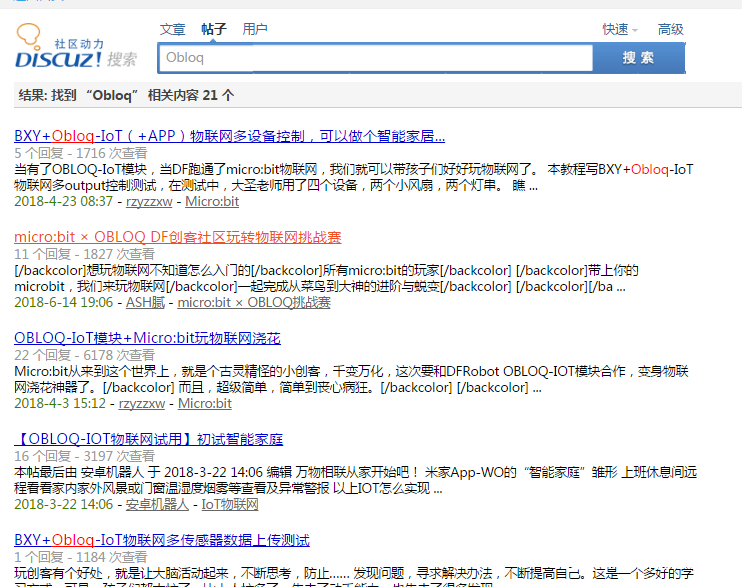
Task: Open micro:bit × OBLOQ挑战赛 forum link
Action: point(254,302)
